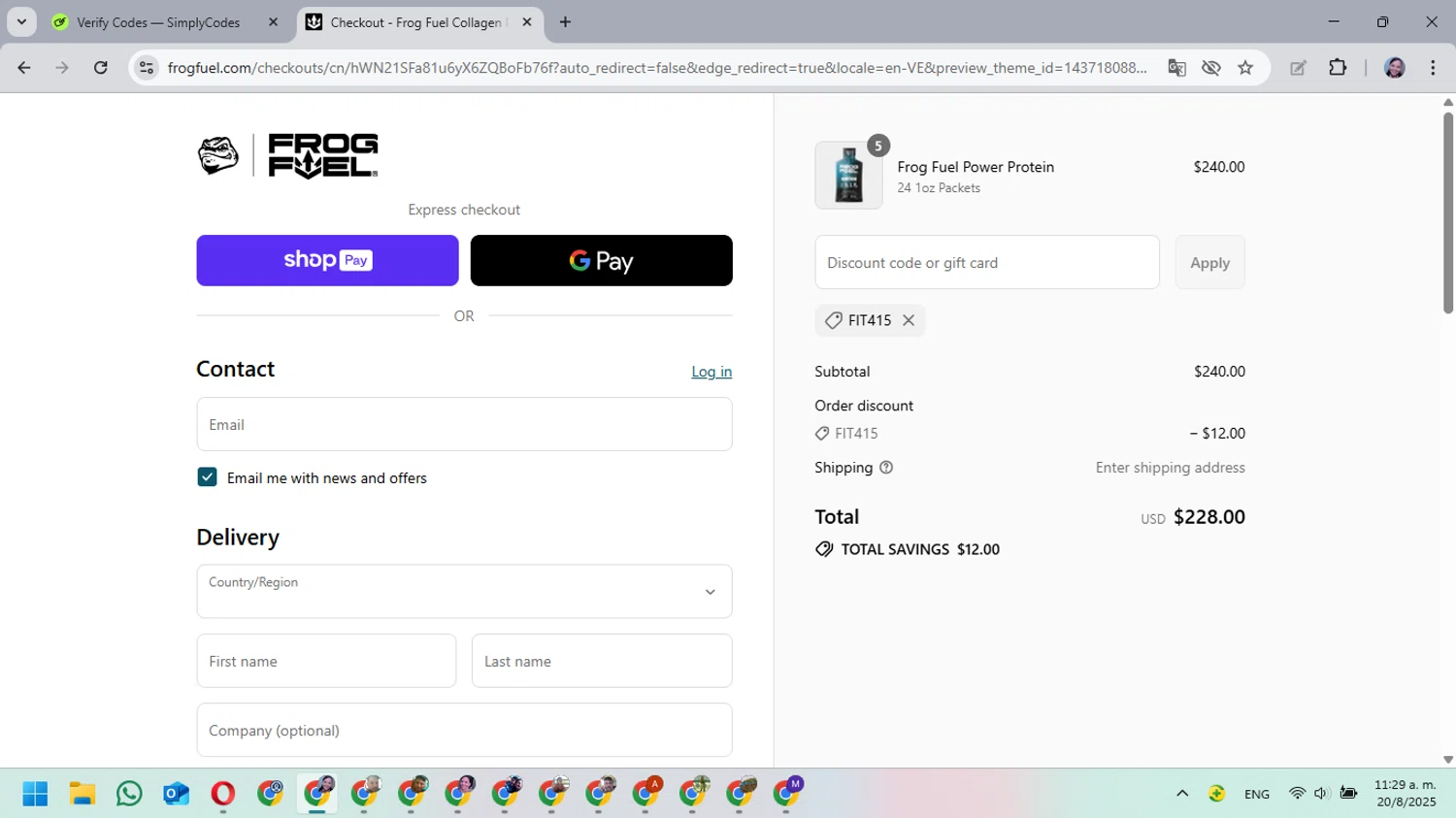Bookmark this page with the star icon
1456x818 pixels.
coord(1245,68)
